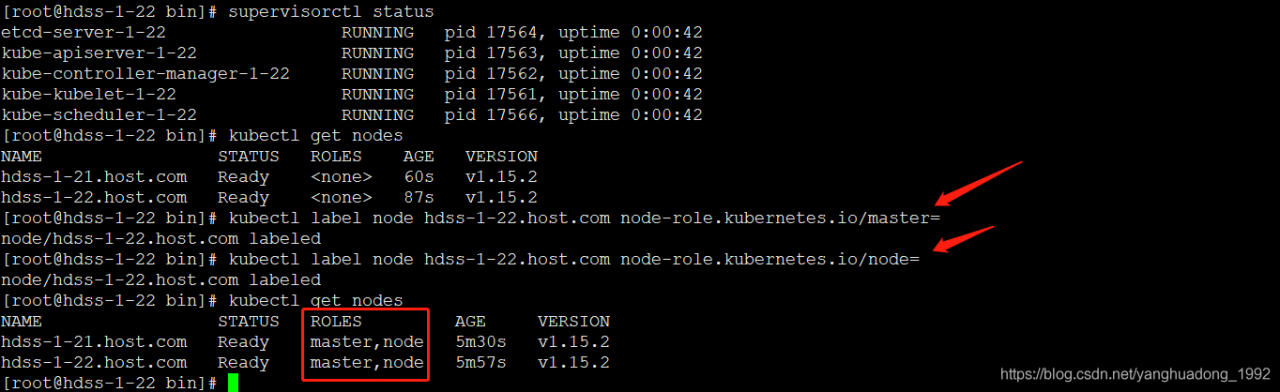The height and width of the screenshot is (392, 1280).
Task: Select the kube-kubelet-1-22 process line
Action: point(352,94)
